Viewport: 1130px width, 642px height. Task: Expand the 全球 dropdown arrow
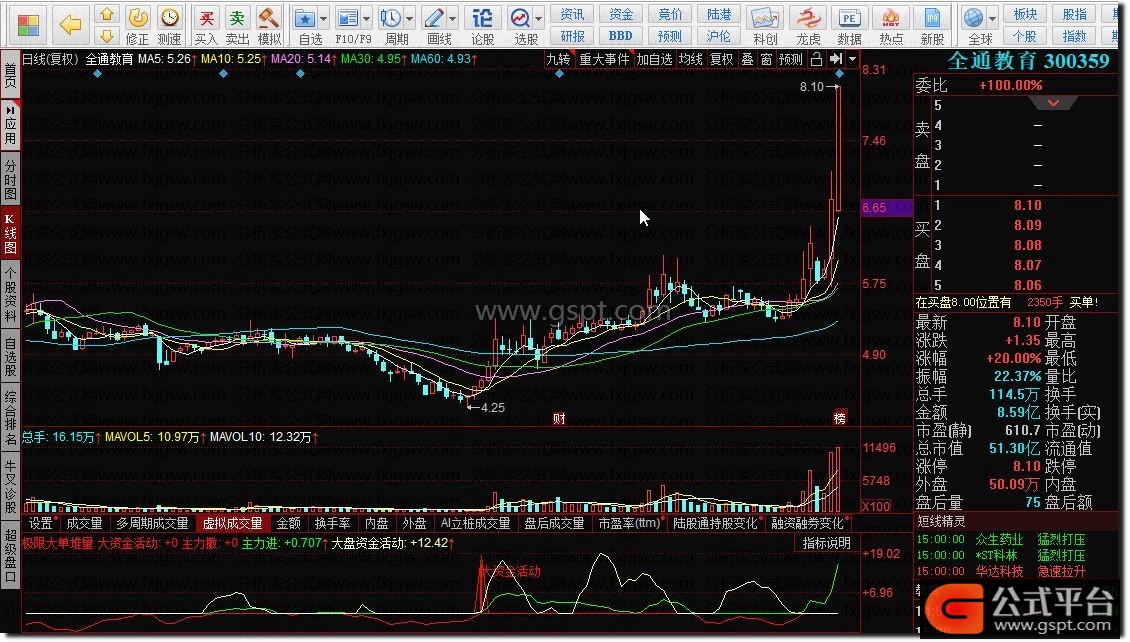pos(992,19)
